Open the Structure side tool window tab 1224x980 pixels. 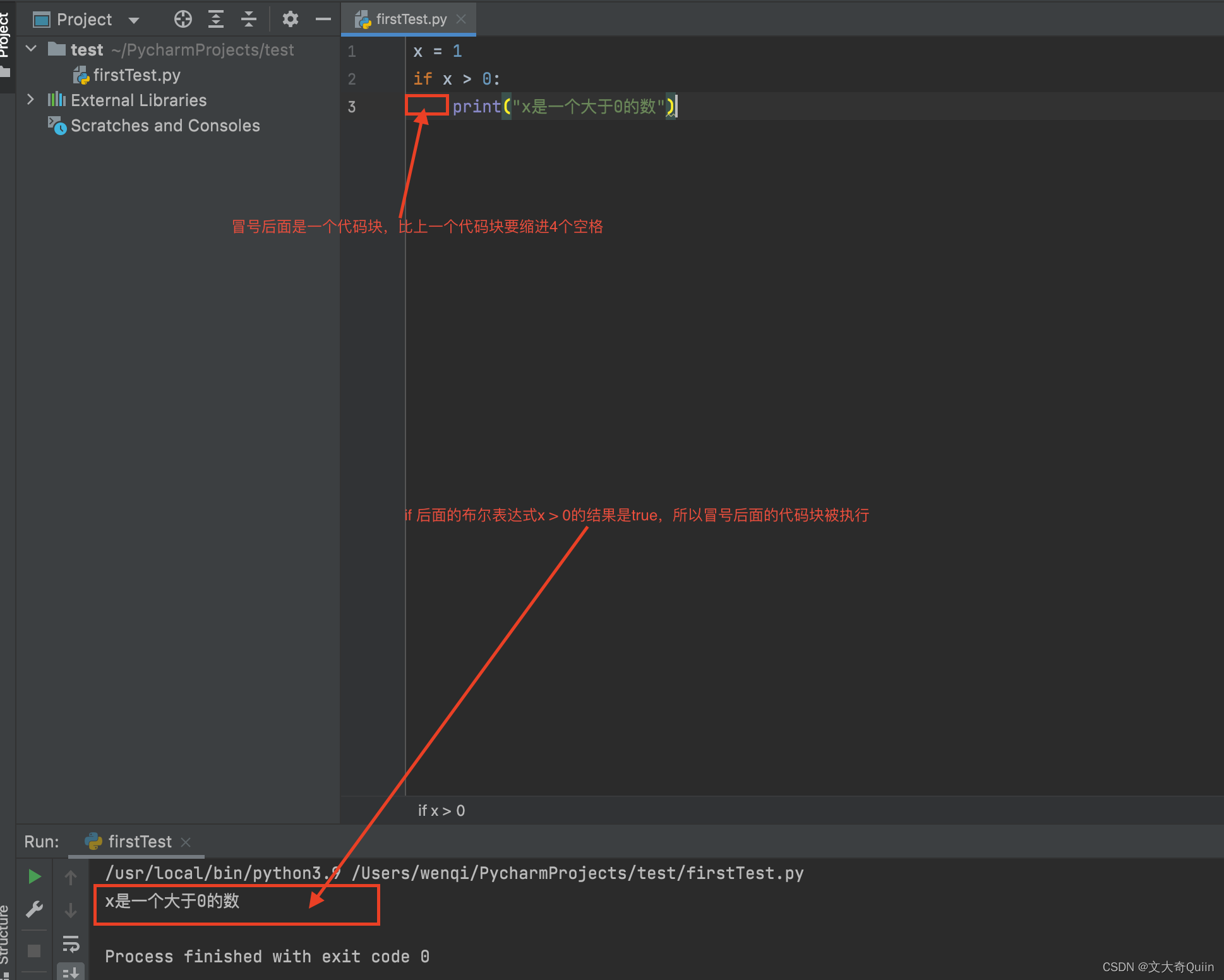click(5, 941)
